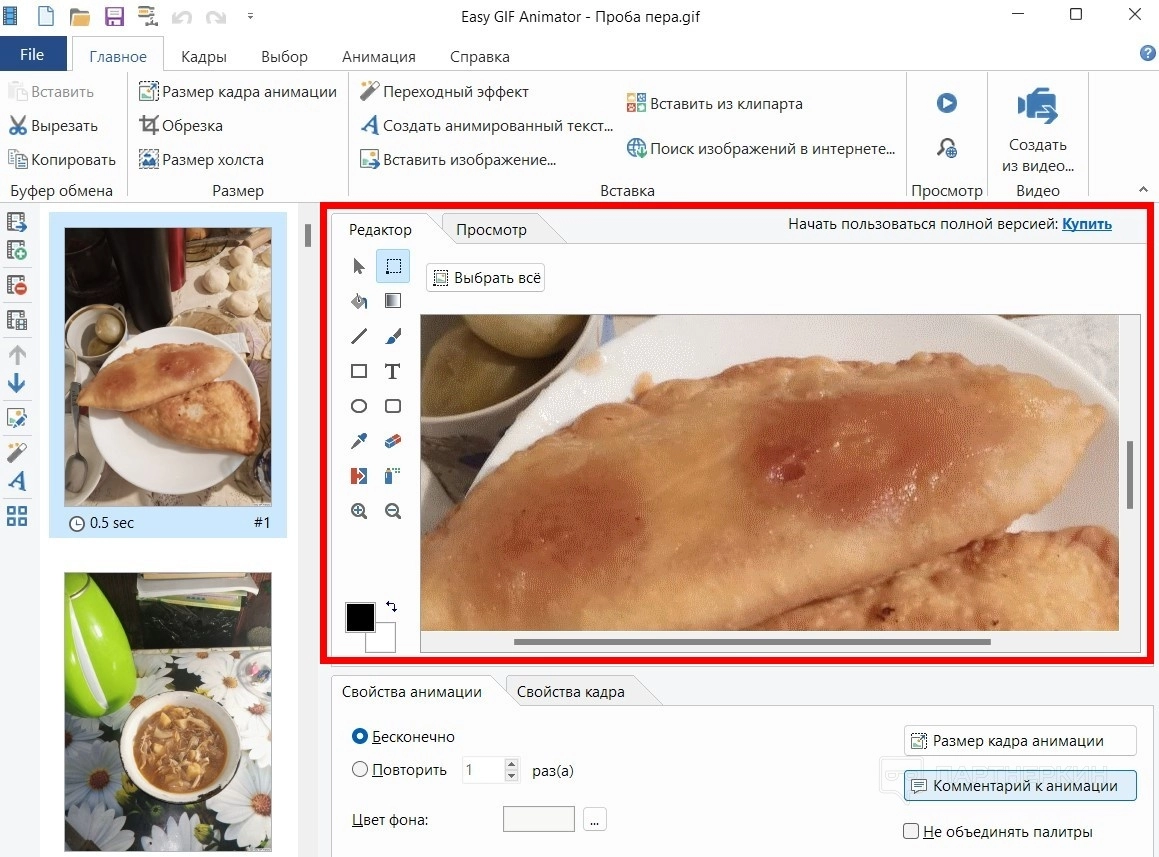Click the animated text A sidebar icon
Screen dimensions: 1159x857
pyautogui.click(x=17, y=481)
